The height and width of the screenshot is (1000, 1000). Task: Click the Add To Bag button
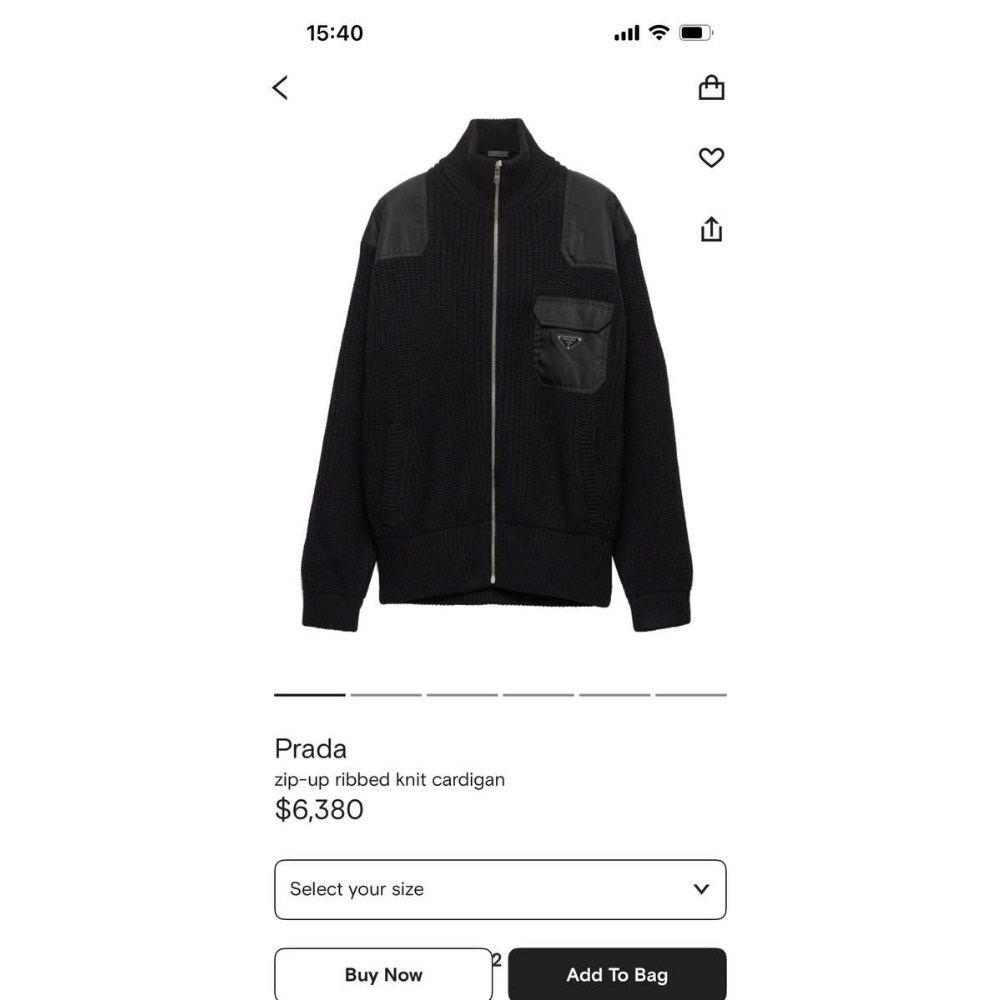[x=617, y=974]
